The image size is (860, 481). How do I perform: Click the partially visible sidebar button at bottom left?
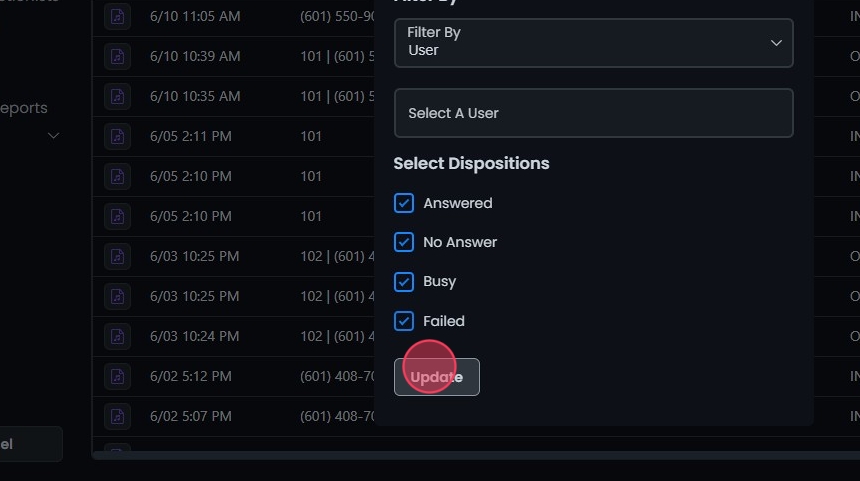(x=30, y=444)
